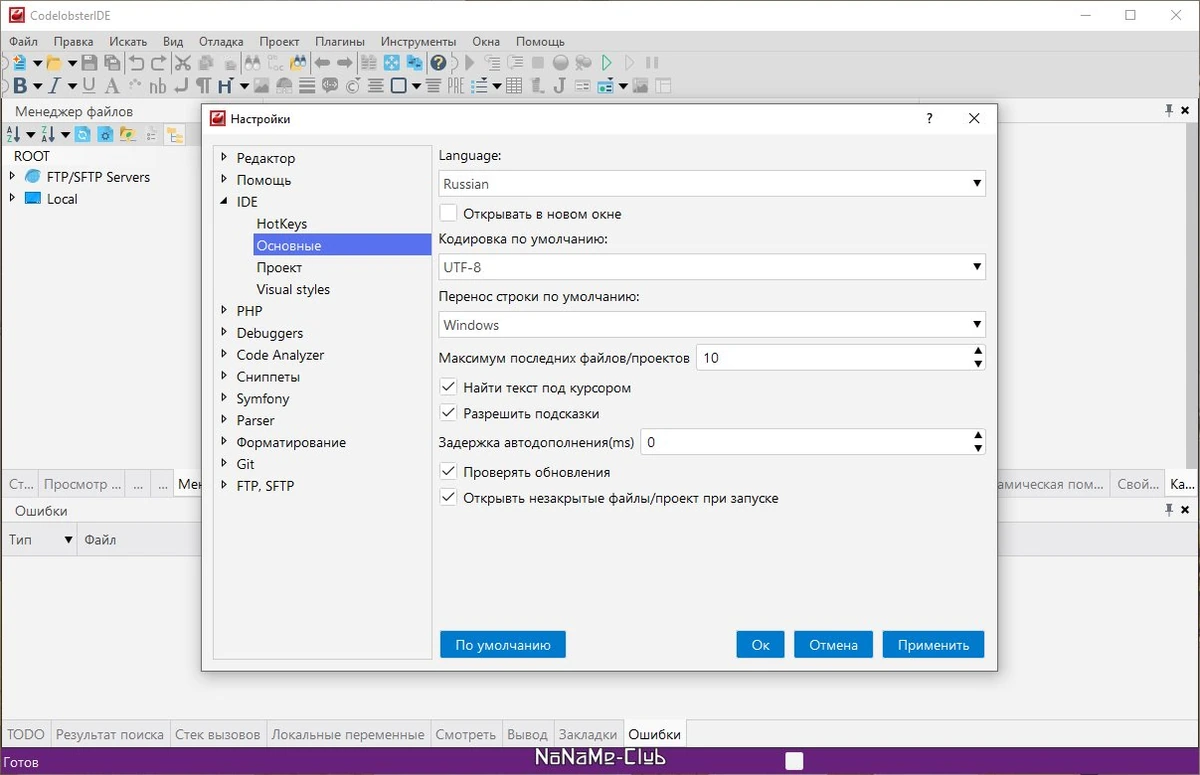
Task: Click the Underline U formatting icon
Action: [89, 86]
